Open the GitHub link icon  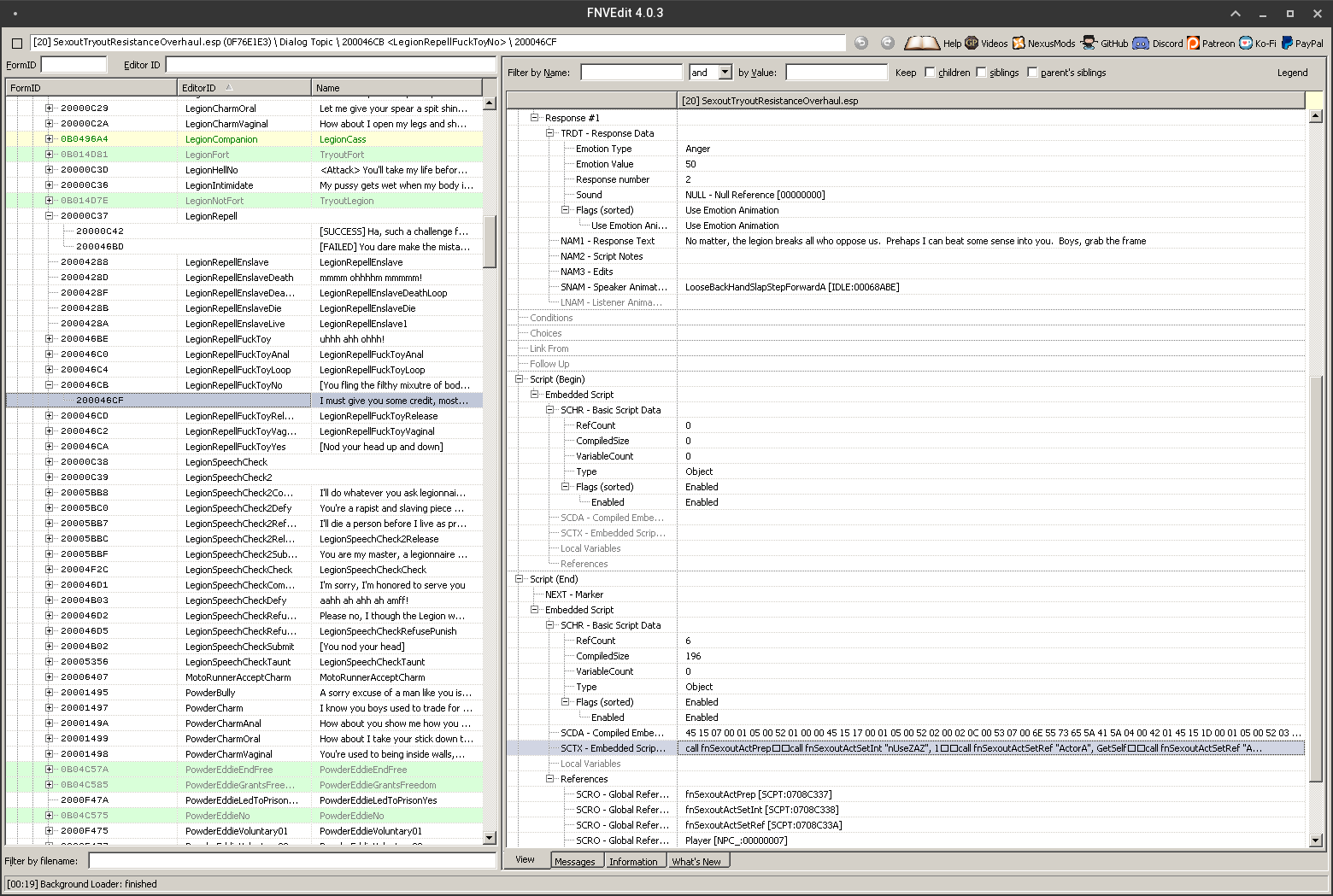pos(1089,43)
